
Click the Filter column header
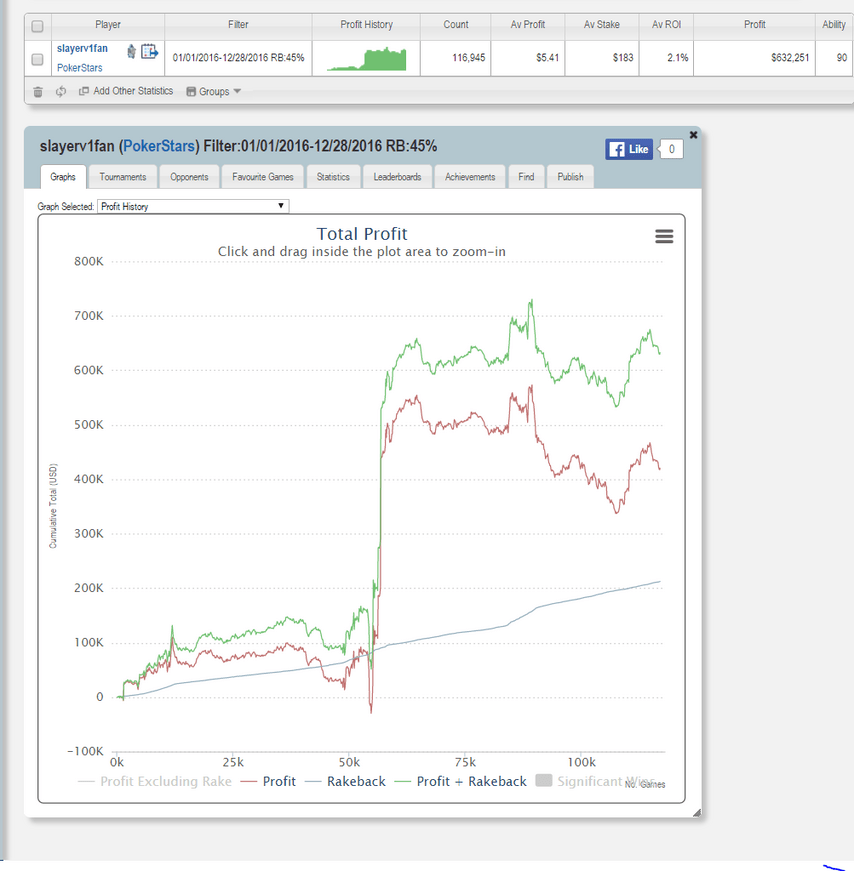238,25
